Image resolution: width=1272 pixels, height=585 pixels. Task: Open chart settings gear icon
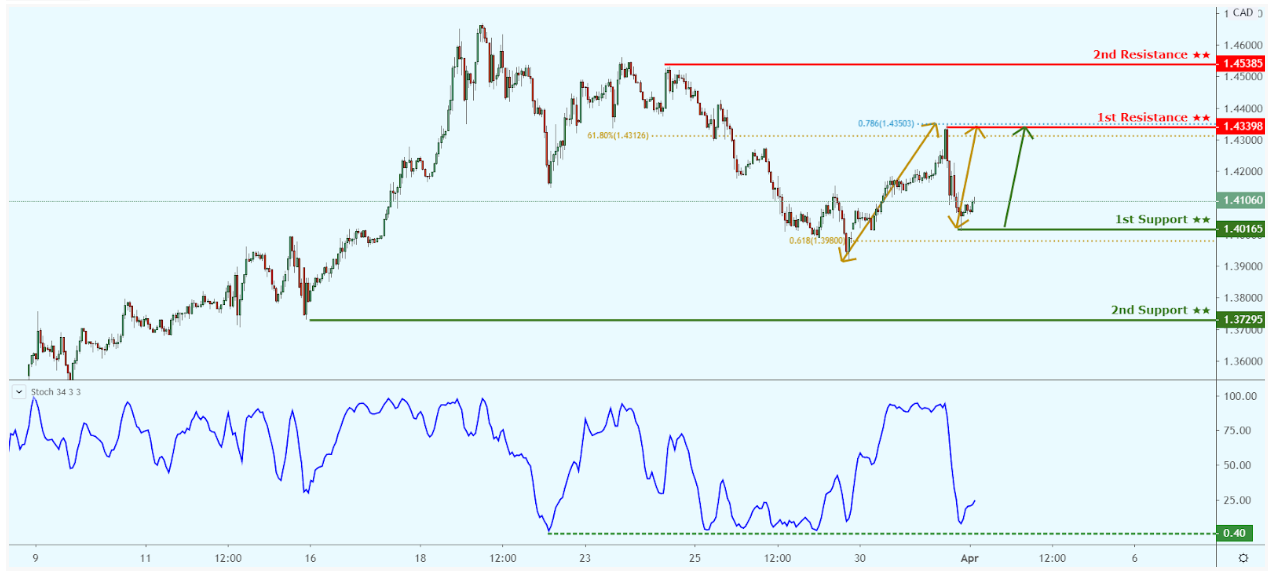coord(1242,559)
